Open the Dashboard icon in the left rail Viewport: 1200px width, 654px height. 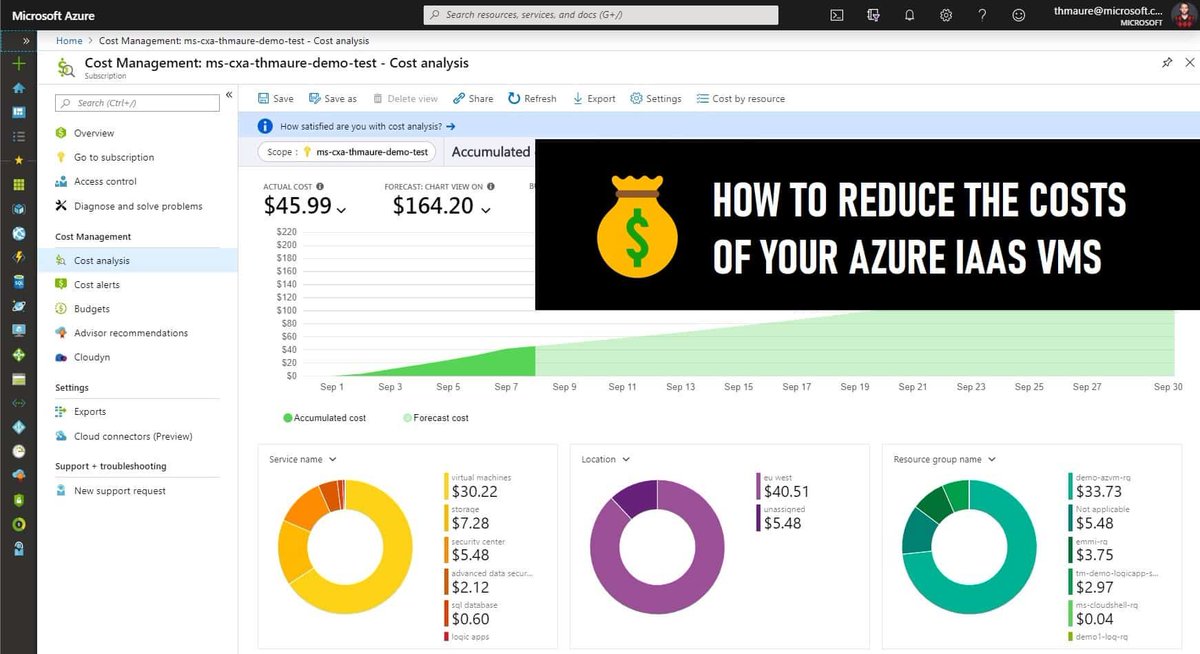point(18,112)
